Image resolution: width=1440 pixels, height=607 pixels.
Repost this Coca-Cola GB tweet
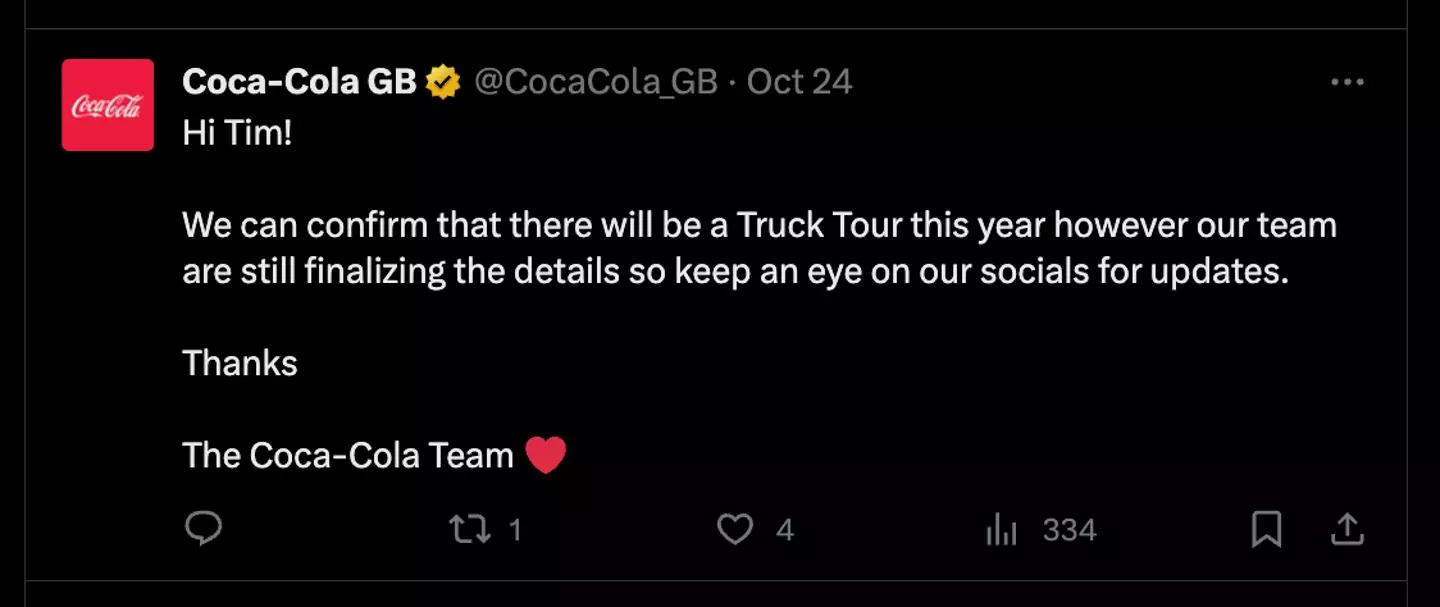pos(470,529)
